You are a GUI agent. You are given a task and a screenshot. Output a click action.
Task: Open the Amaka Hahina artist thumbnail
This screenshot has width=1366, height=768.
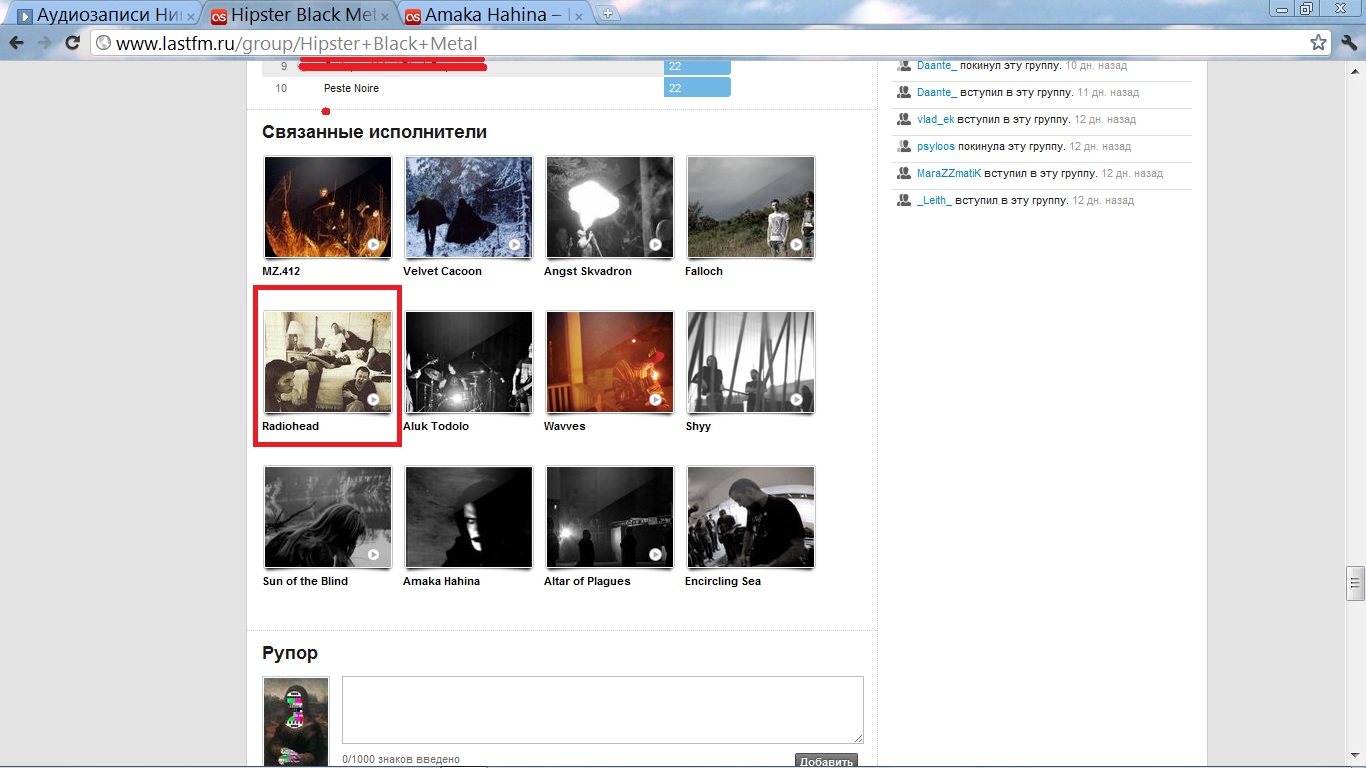point(469,517)
